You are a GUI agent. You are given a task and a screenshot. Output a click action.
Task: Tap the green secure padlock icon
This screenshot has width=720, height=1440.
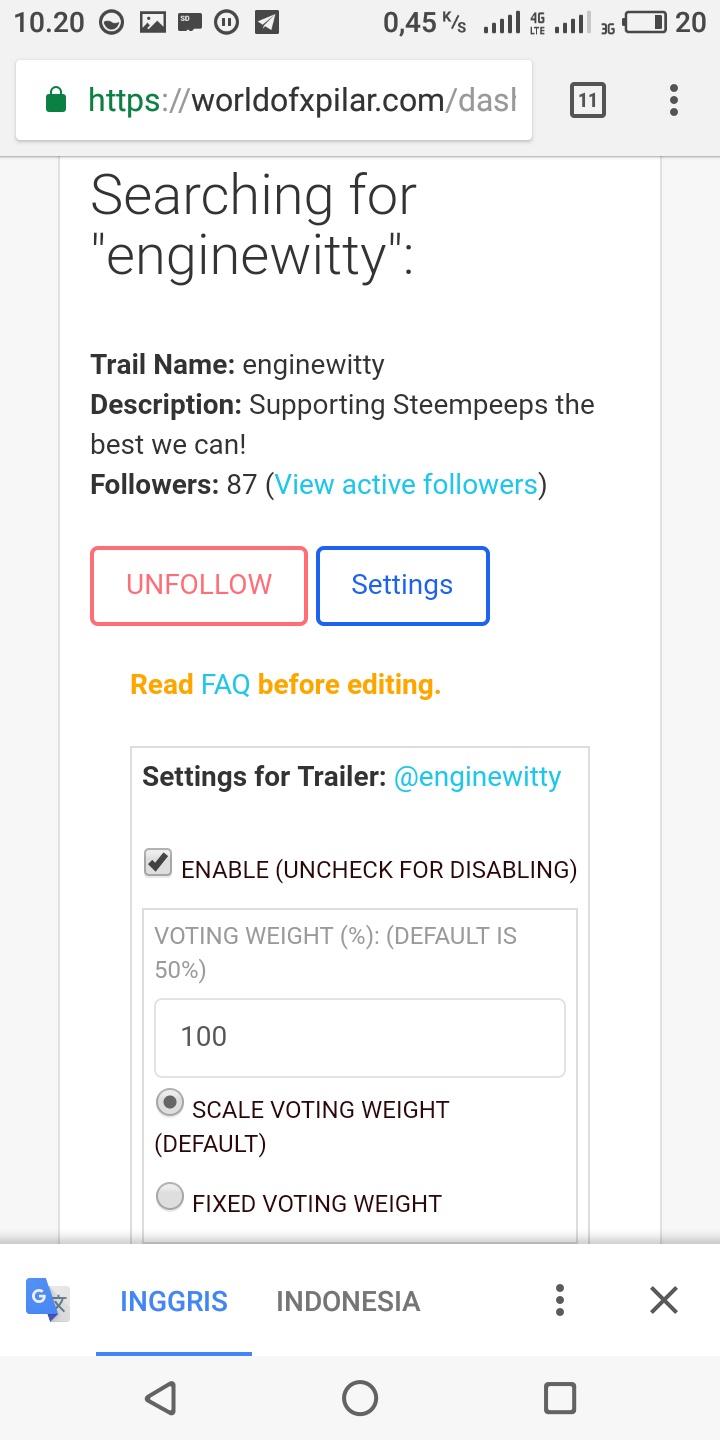[56, 100]
